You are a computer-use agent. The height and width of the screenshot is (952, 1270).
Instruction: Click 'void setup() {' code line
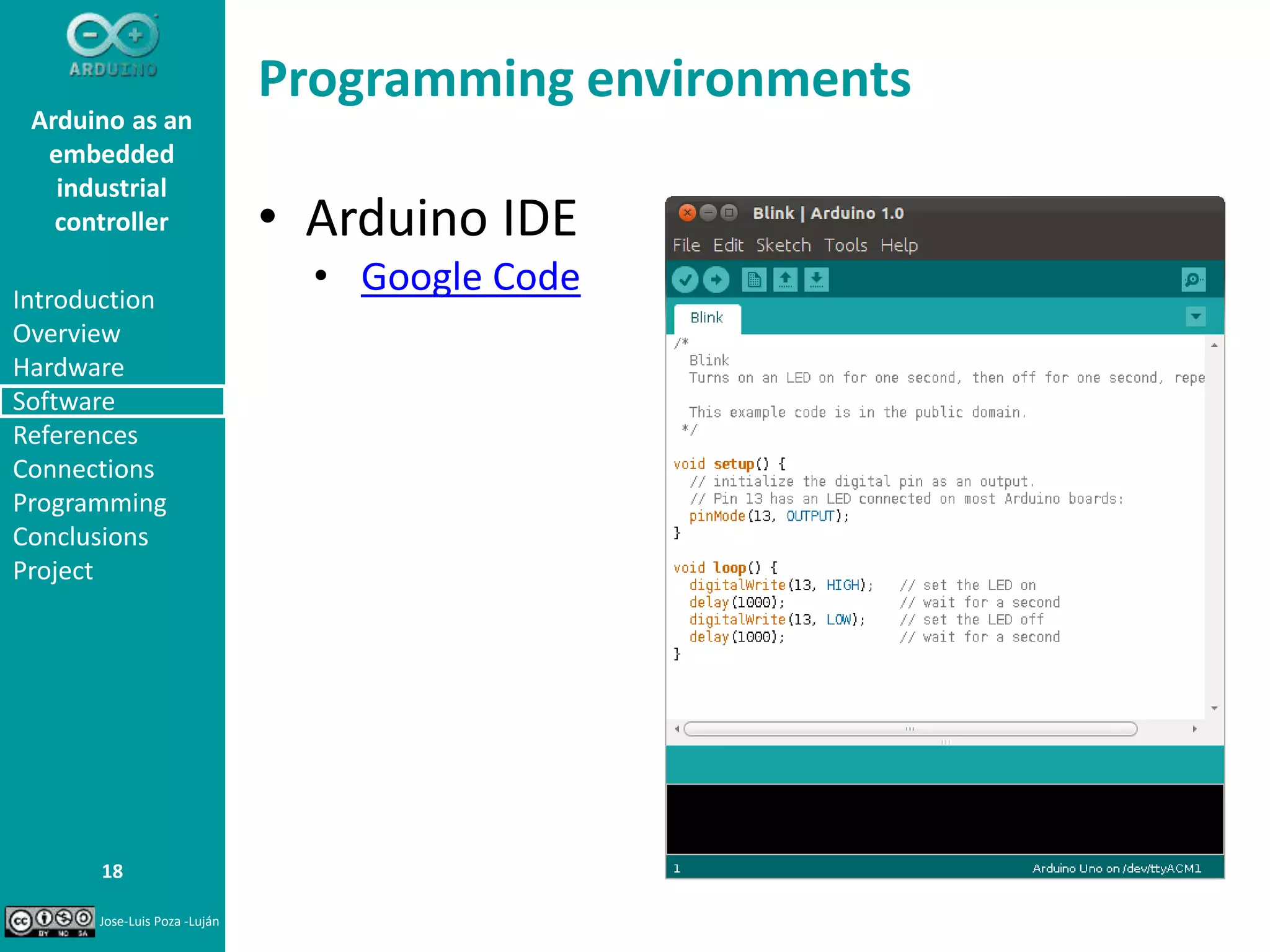730,464
